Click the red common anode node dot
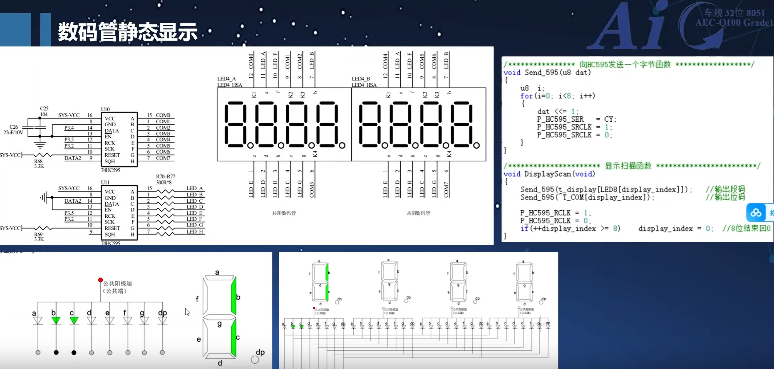The height and width of the screenshot is (369, 774). tap(100, 280)
